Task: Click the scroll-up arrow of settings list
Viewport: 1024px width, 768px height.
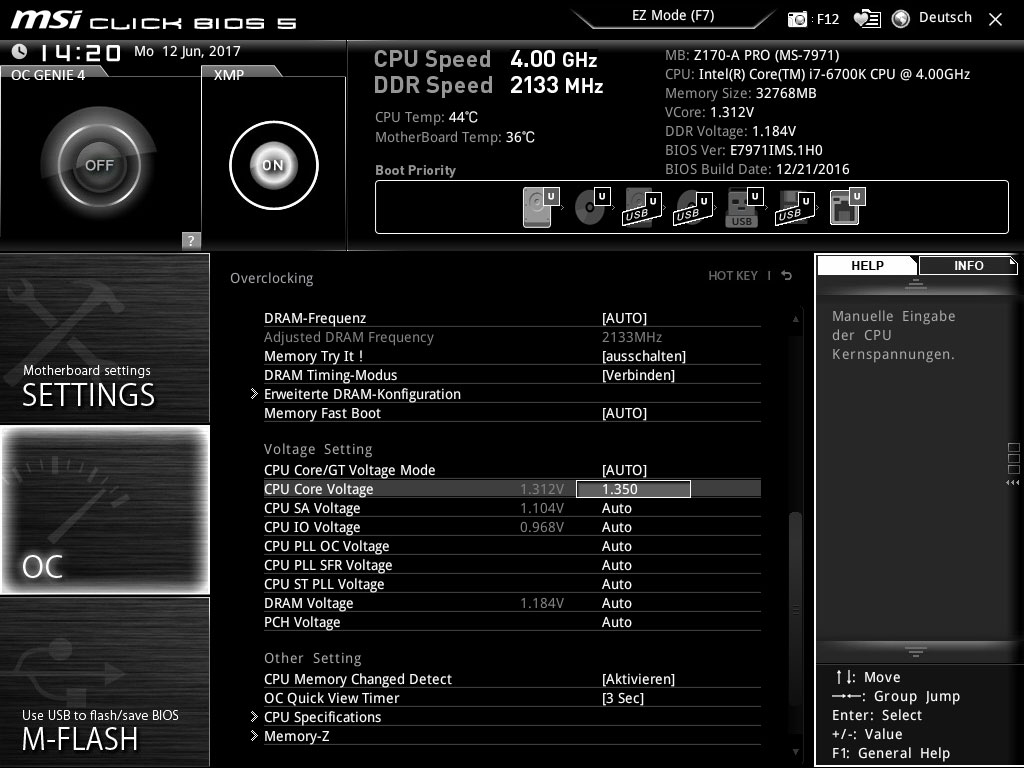Action: click(795, 319)
